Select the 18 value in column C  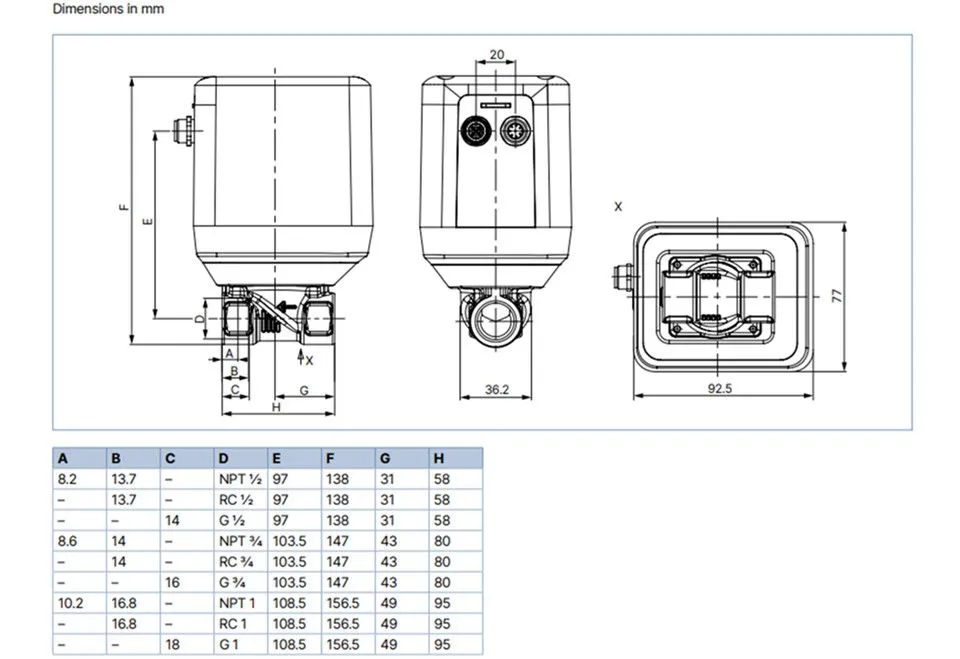(x=173, y=645)
